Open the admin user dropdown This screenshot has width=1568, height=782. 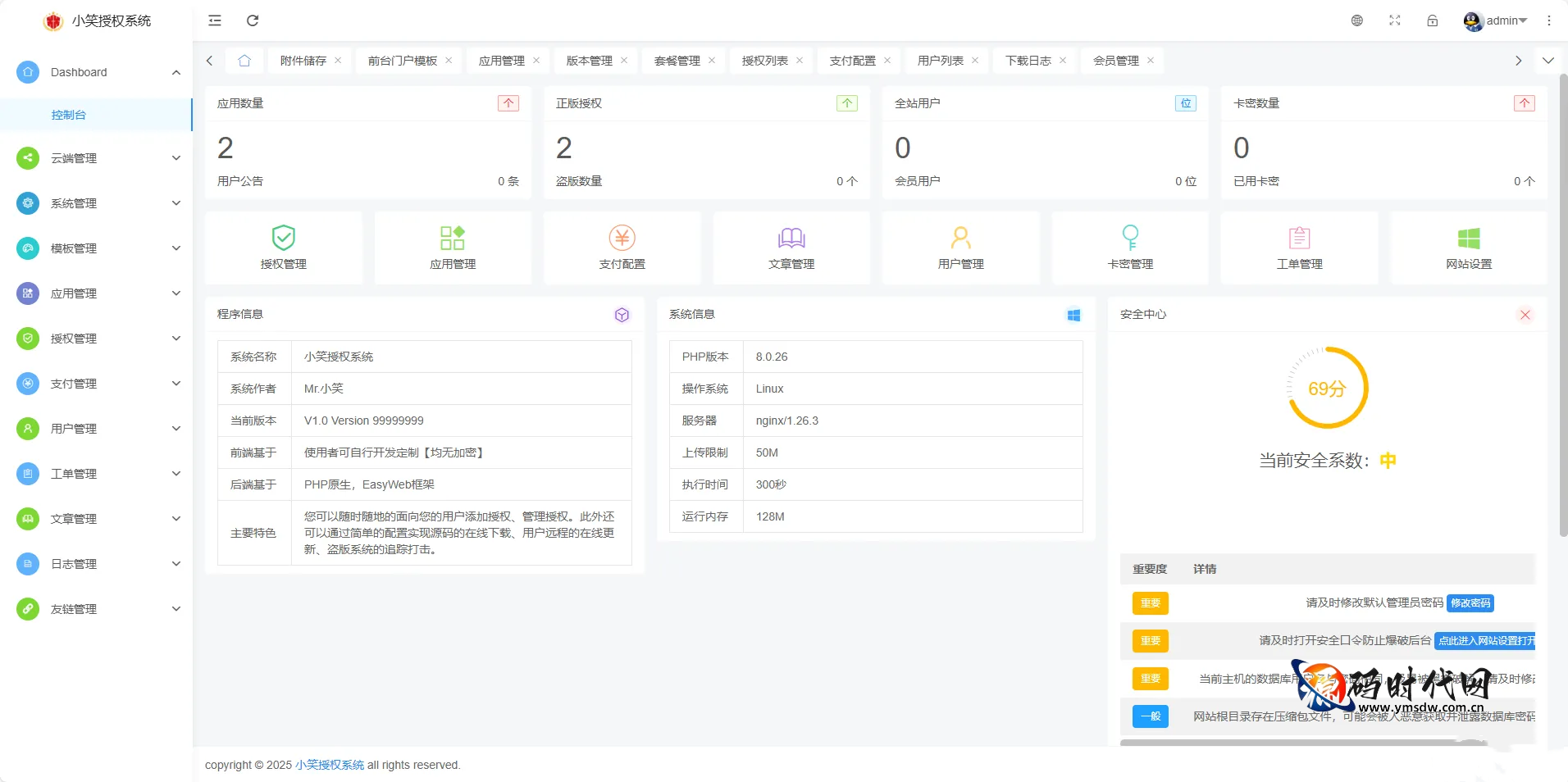[1495, 20]
